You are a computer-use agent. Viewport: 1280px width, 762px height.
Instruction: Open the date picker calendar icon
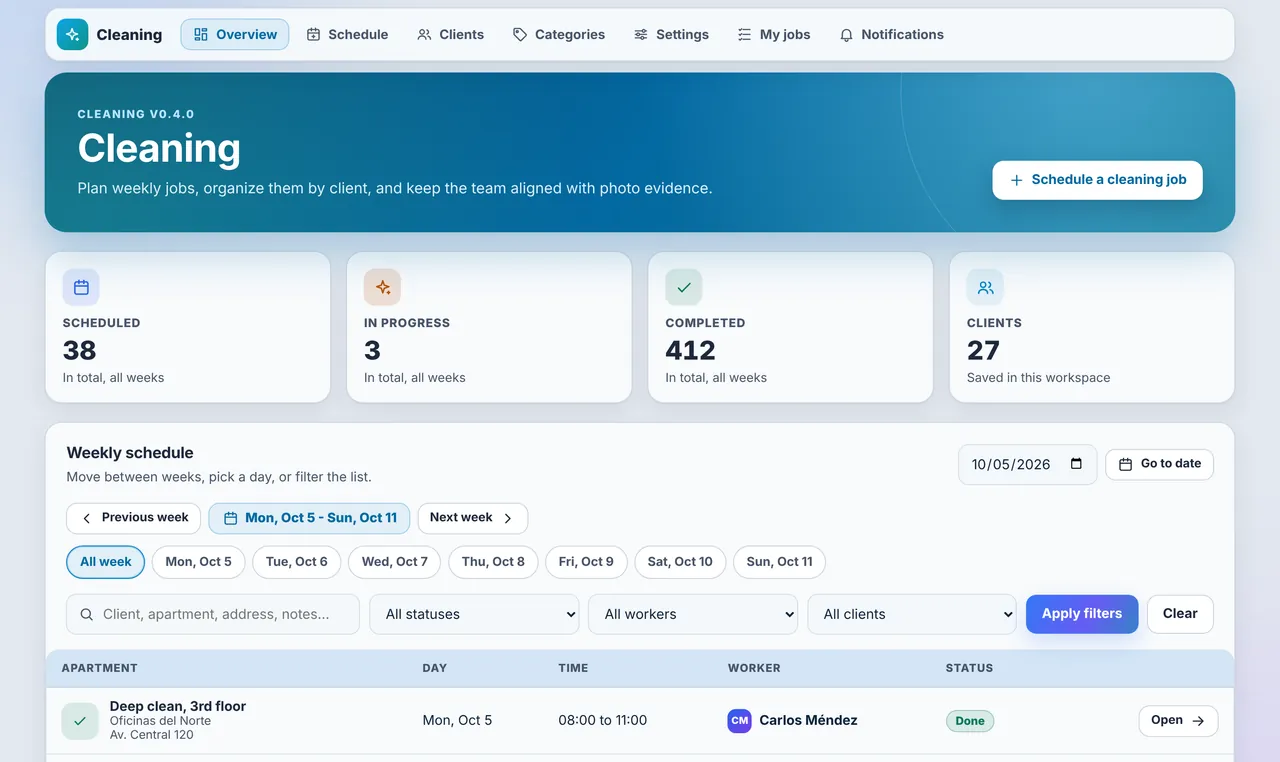tap(1076, 464)
